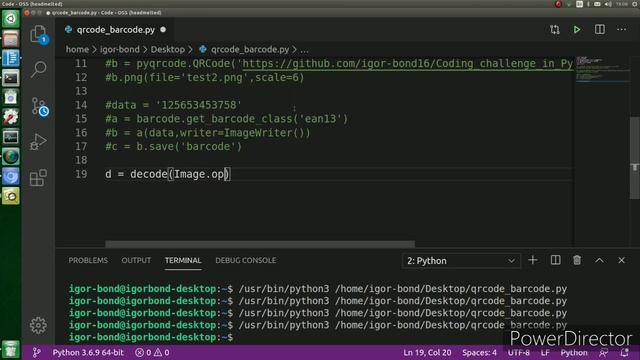Create a new terminal with plus icon
640x360 pixels.
(x=533, y=260)
